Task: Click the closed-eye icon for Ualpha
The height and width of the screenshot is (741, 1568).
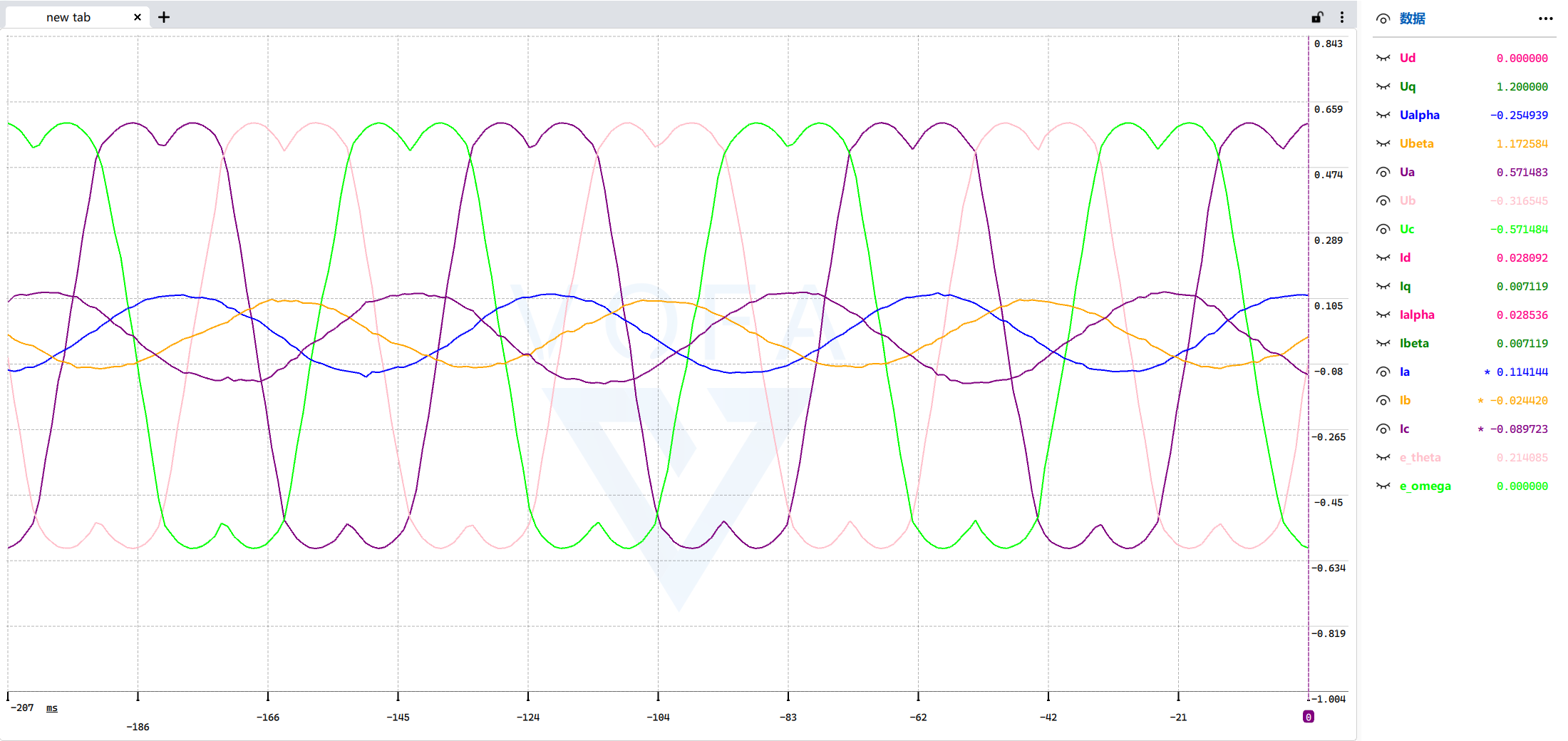Action: [1383, 115]
